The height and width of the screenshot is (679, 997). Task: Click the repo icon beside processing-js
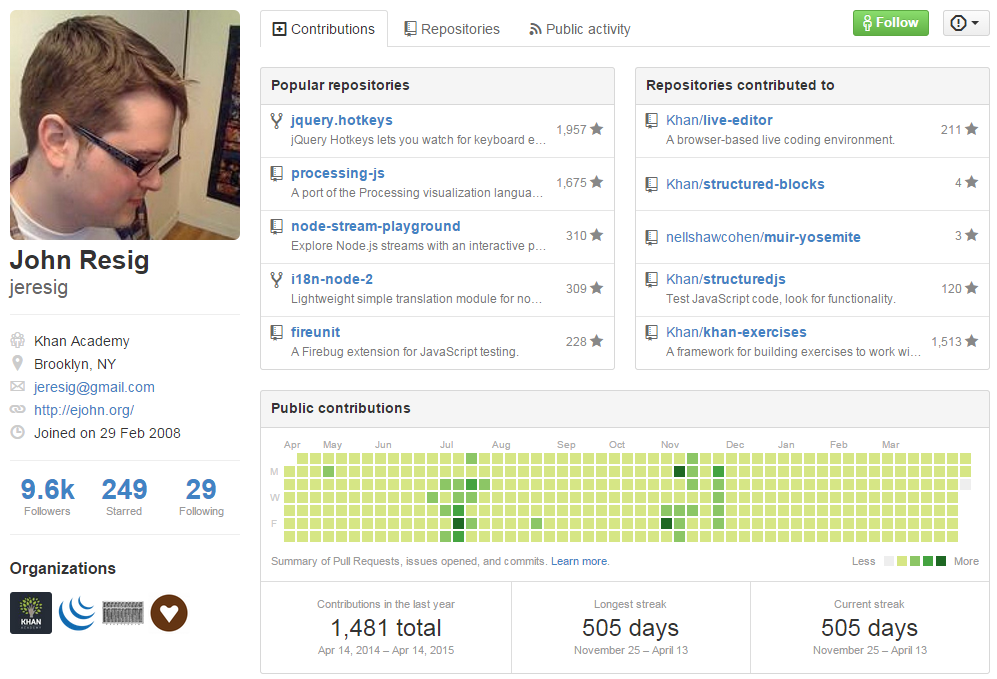(277, 174)
